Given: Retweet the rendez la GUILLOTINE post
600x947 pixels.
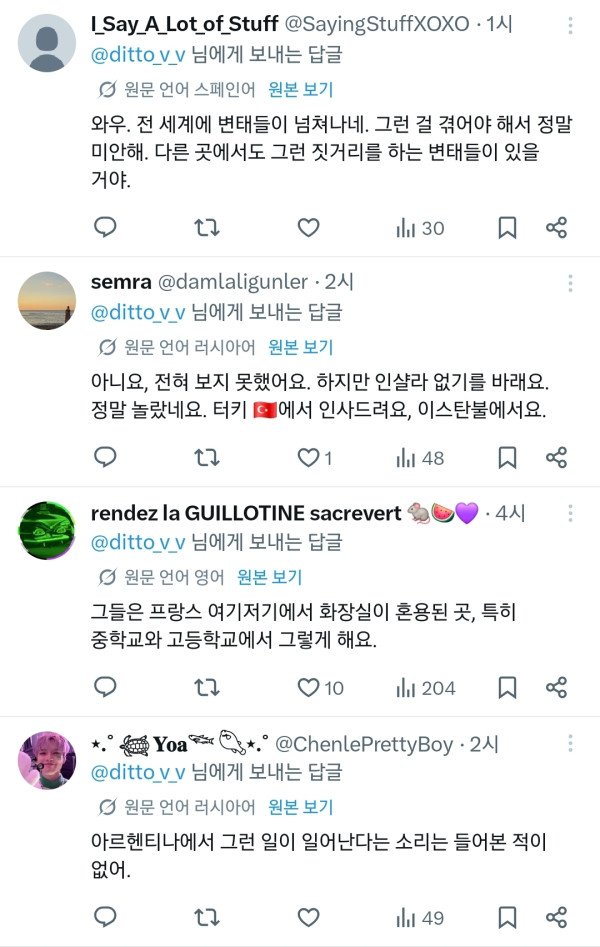Looking at the screenshot, I should [206, 688].
